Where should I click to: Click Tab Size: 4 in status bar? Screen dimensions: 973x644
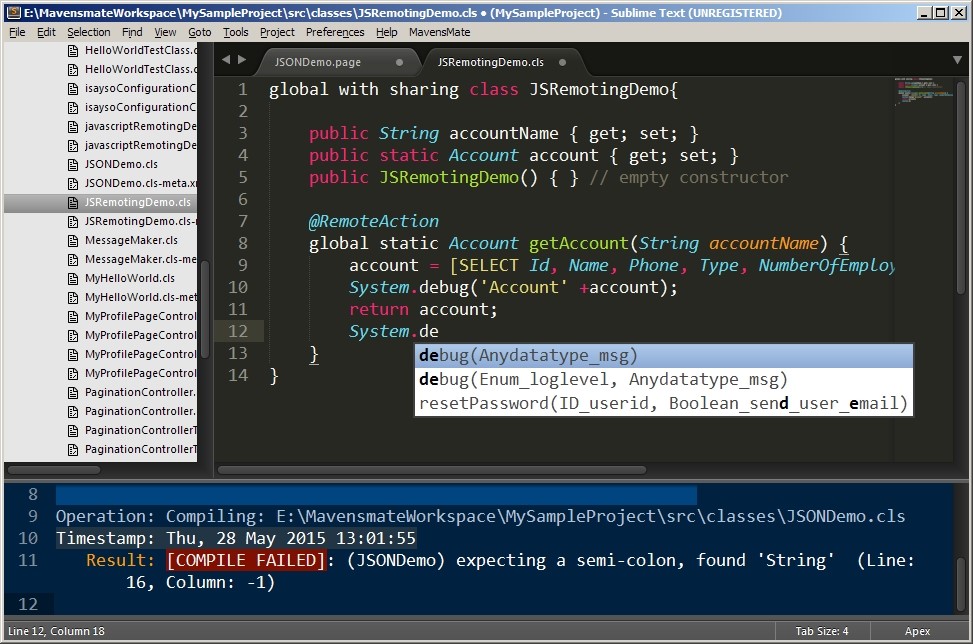pos(824,631)
